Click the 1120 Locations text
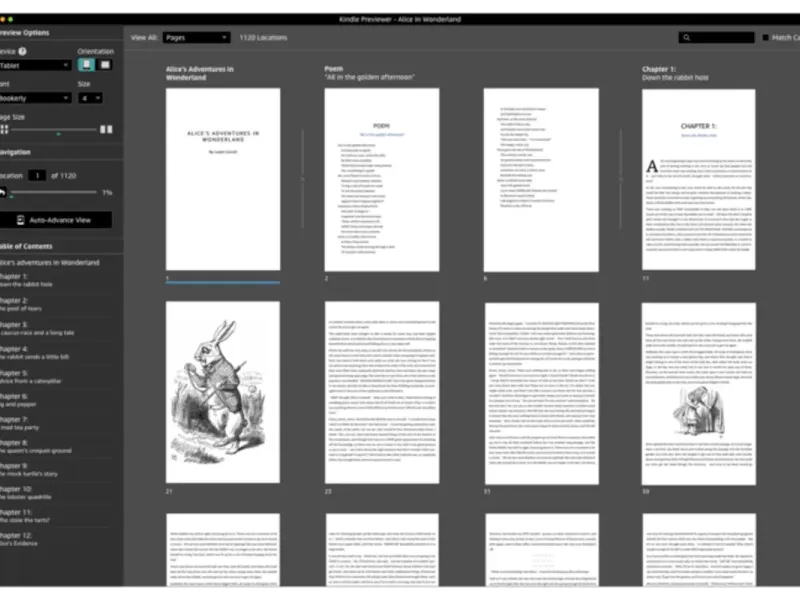This screenshot has height=600, width=800. [263, 37]
